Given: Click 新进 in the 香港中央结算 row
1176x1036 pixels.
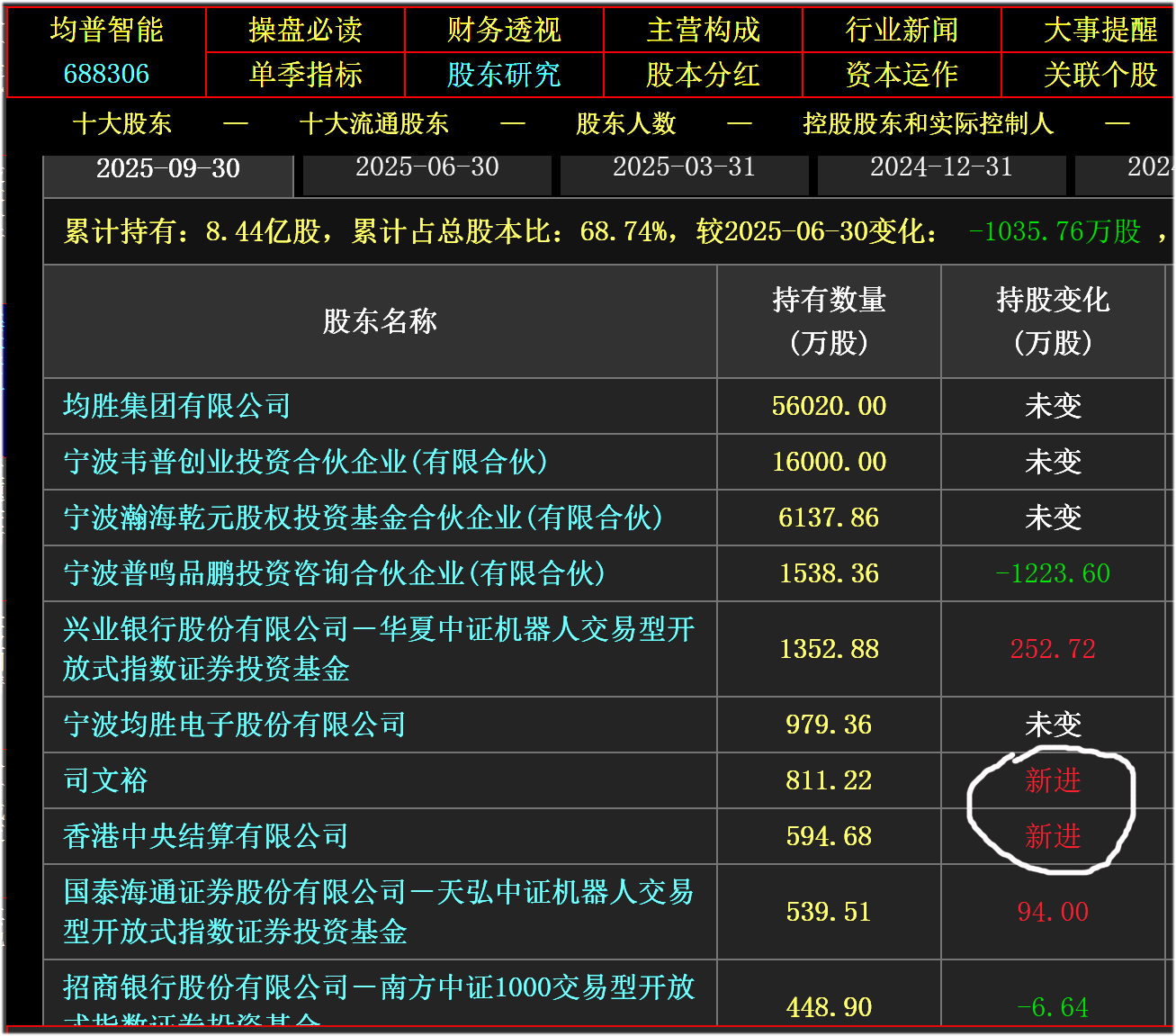Looking at the screenshot, I should (1053, 836).
